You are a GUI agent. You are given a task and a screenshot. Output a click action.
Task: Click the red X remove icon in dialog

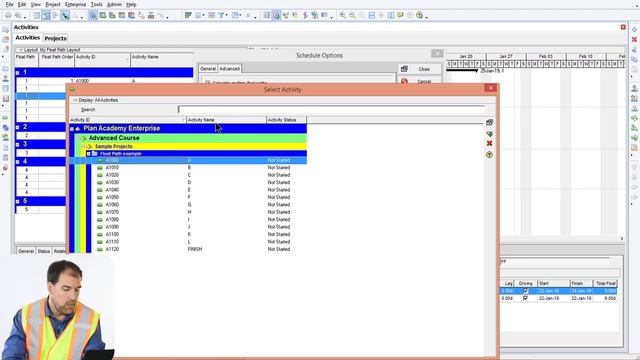[489, 144]
